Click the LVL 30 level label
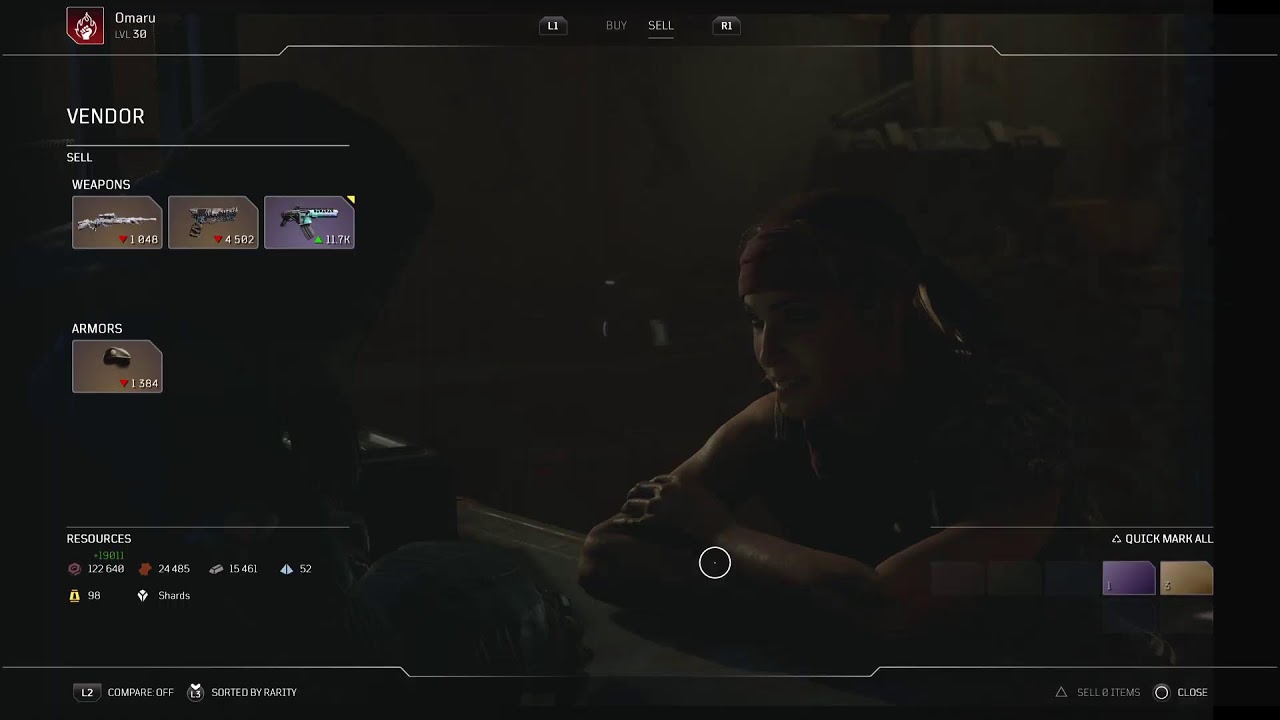This screenshot has width=1280, height=720. [x=131, y=35]
